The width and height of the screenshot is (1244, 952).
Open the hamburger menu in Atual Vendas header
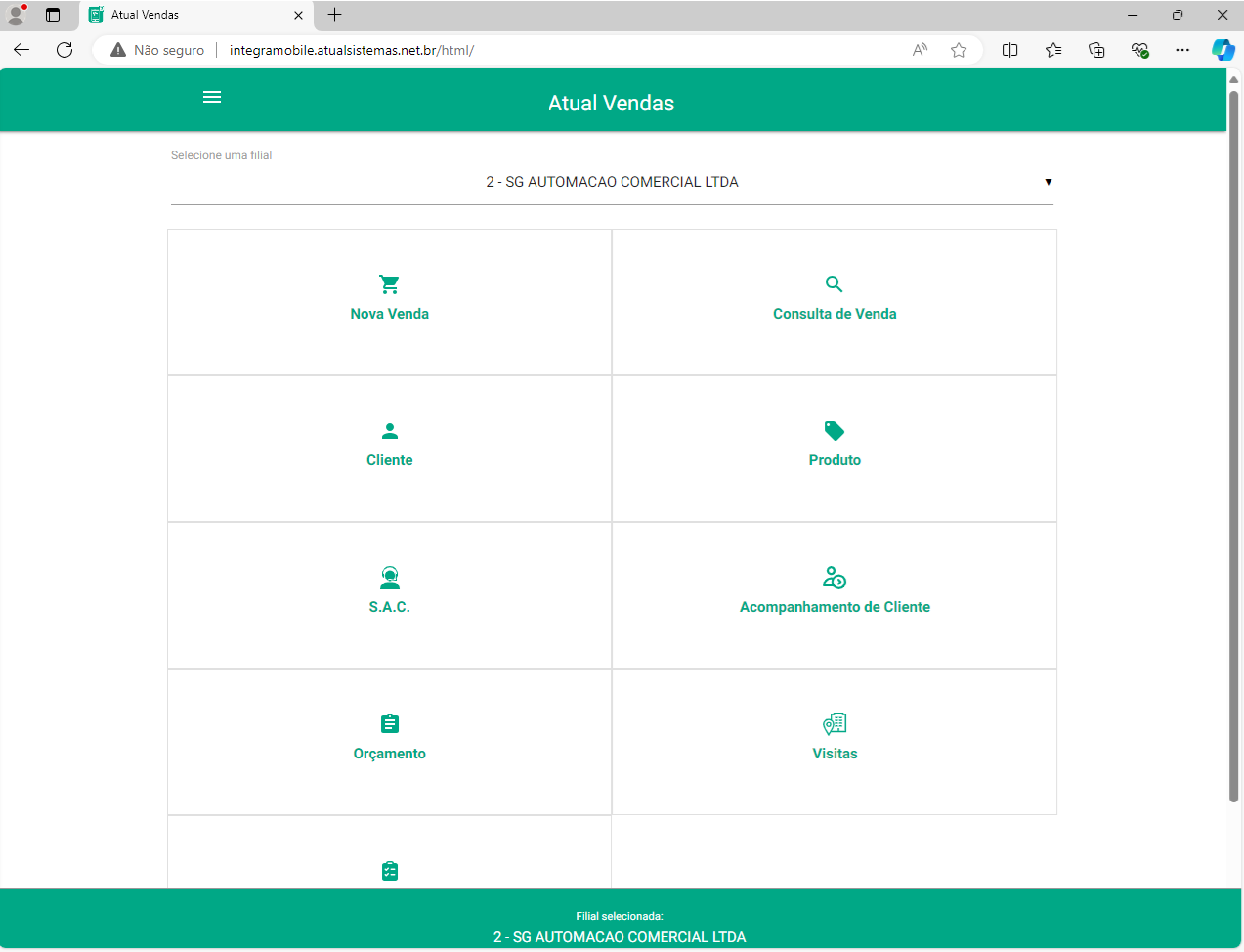pyautogui.click(x=212, y=97)
